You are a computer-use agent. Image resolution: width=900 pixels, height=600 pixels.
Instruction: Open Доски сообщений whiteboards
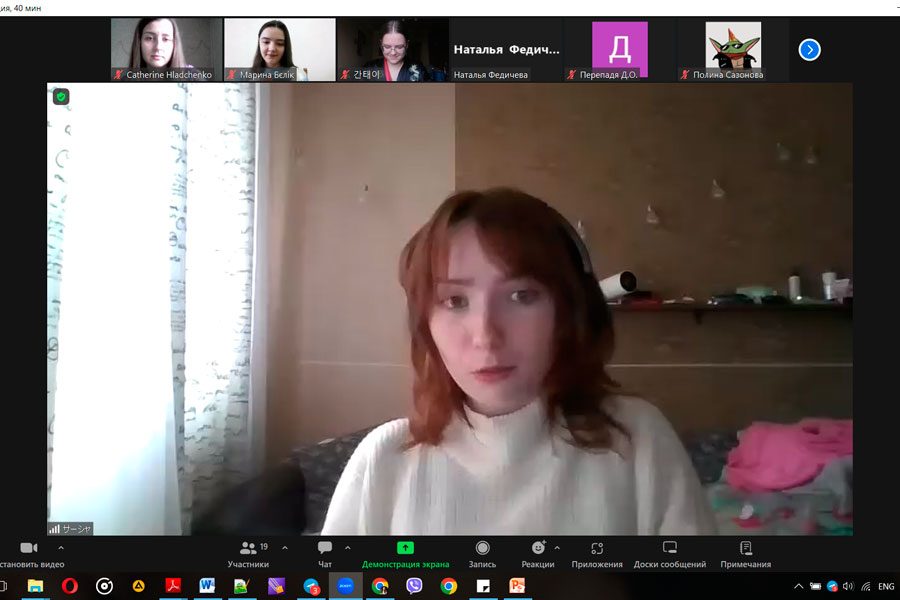(670, 555)
